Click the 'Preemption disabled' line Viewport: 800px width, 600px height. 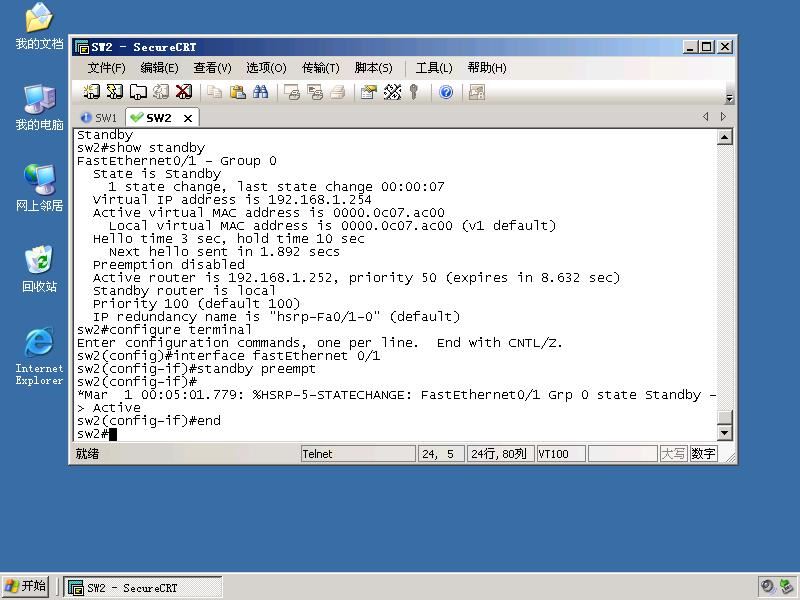[169, 265]
